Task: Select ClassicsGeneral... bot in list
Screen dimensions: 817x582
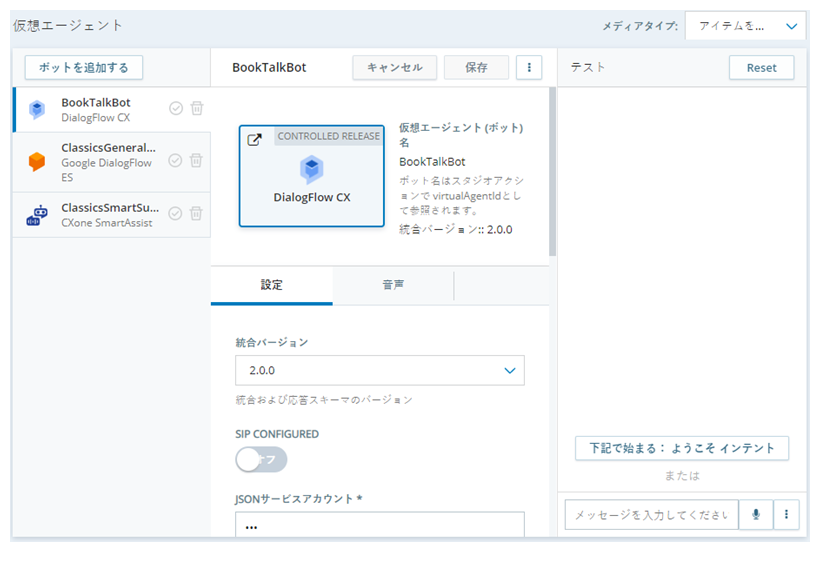Action: (x=112, y=162)
